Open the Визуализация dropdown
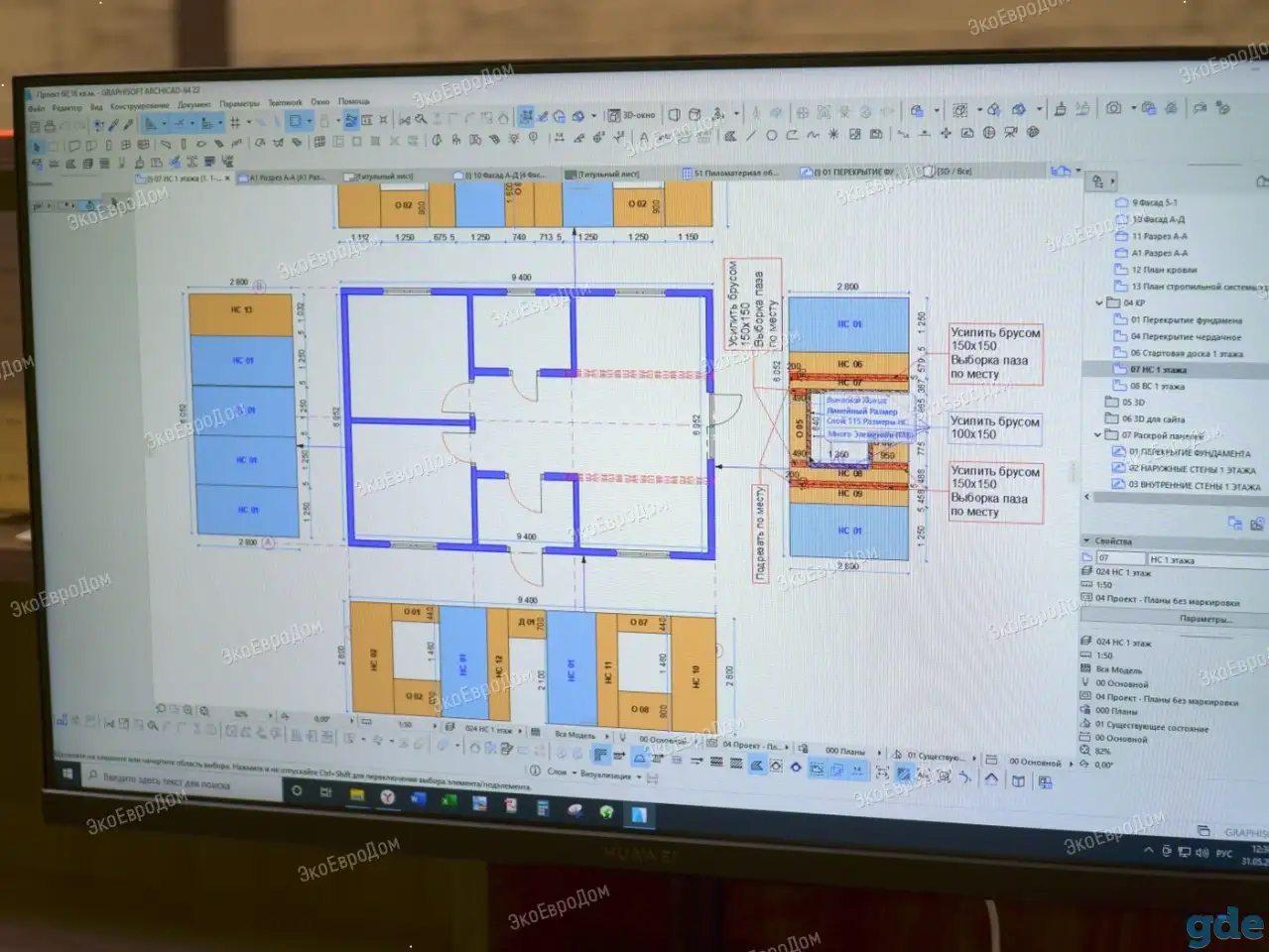 coord(611,774)
